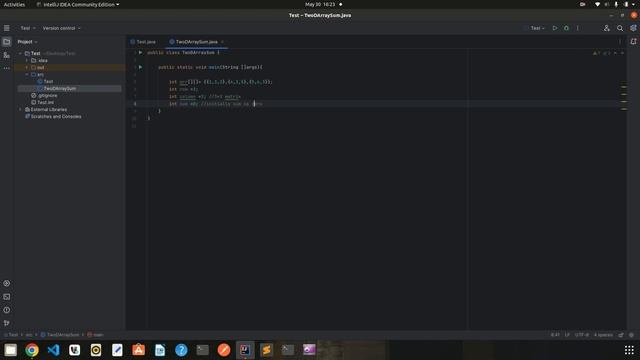Image resolution: width=640 pixels, height=360 pixels.
Task: Change the LF line separator
Action: [567, 335]
